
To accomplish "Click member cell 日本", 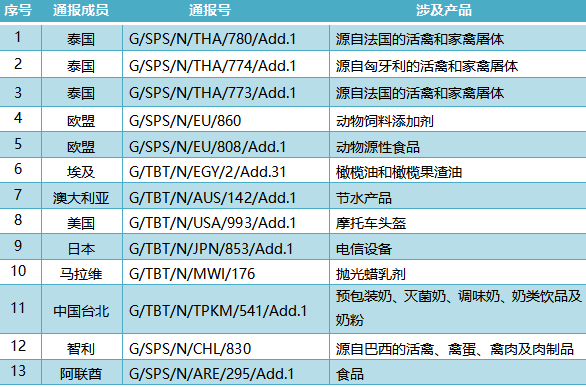I will [81, 249].
